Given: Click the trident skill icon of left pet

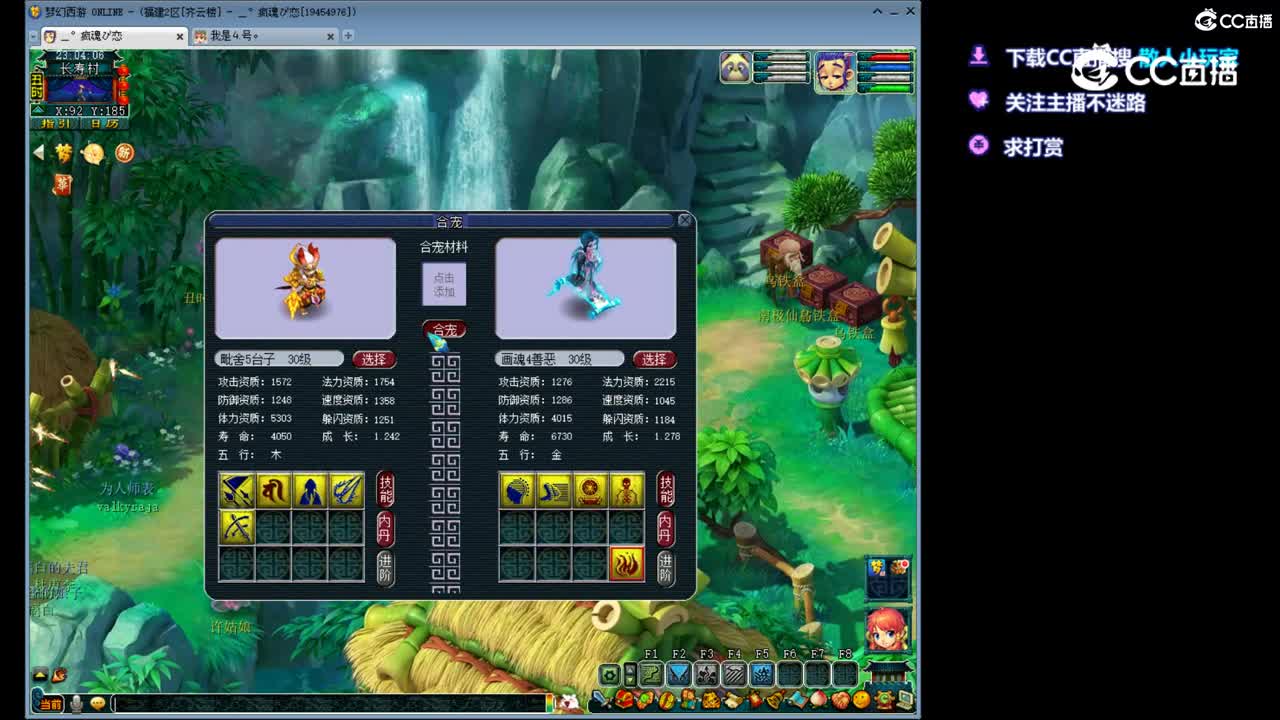Looking at the screenshot, I should tap(346, 490).
